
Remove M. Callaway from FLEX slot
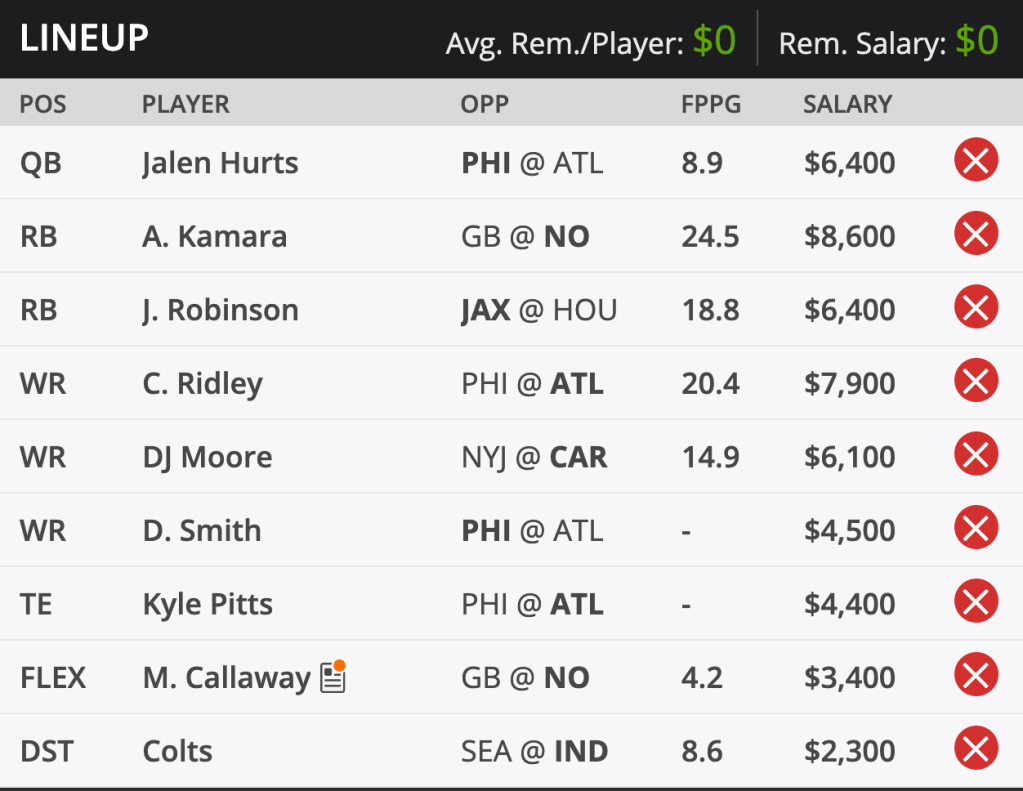pyautogui.click(x=976, y=677)
